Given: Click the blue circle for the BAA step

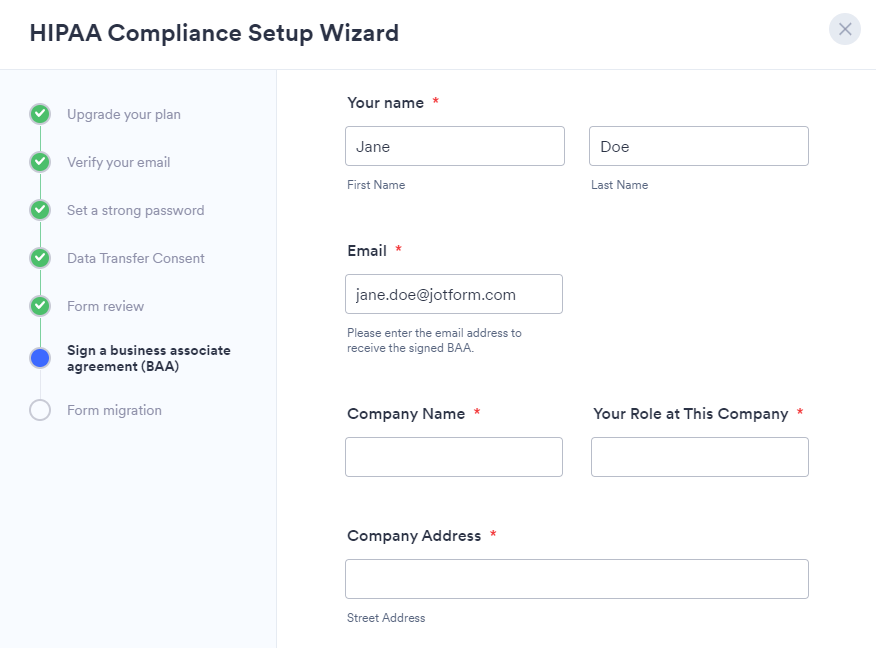Looking at the screenshot, I should tap(40, 358).
